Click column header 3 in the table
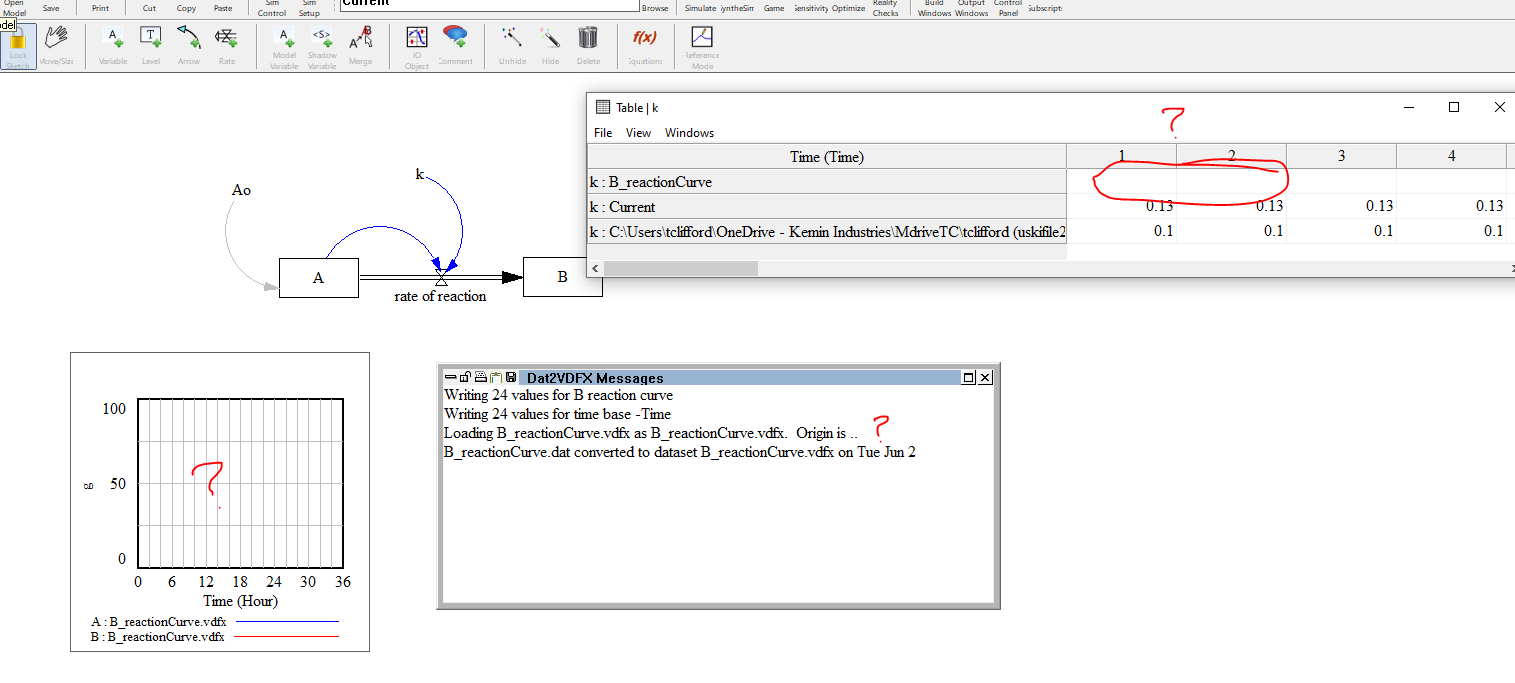1515x683 pixels. pos(1341,157)
